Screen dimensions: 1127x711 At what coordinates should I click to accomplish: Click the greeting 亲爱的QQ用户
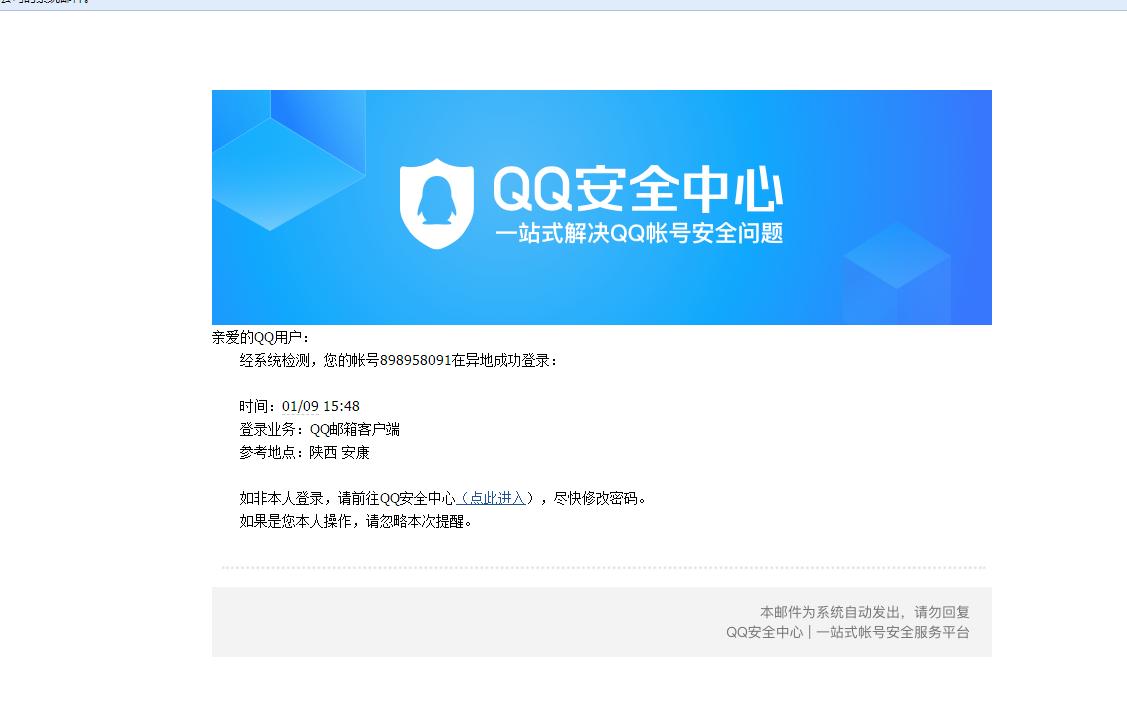tap(260, 337)
